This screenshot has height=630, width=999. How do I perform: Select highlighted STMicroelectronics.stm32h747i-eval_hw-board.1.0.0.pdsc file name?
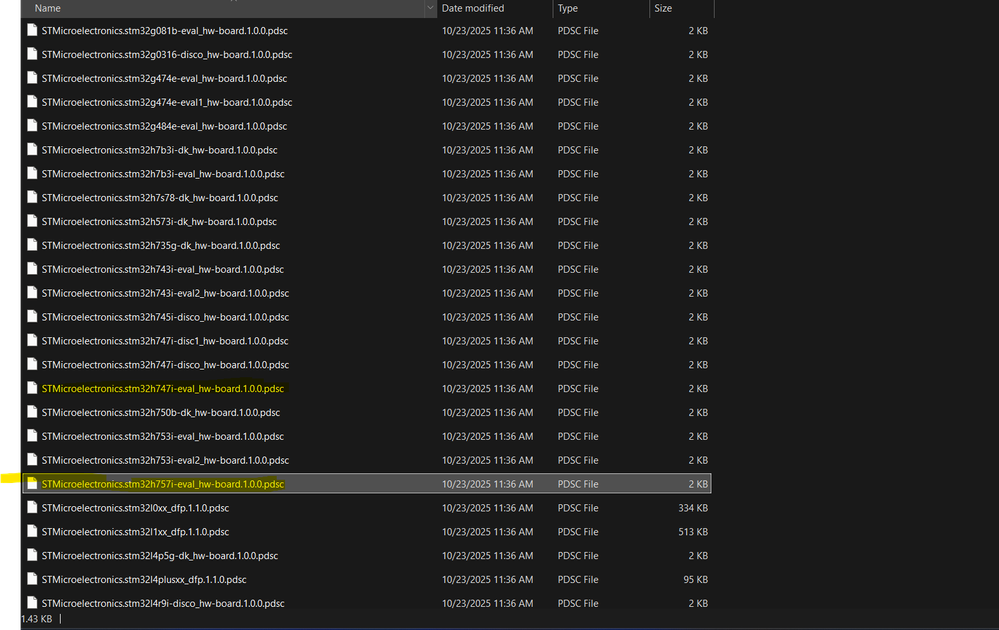162,389
